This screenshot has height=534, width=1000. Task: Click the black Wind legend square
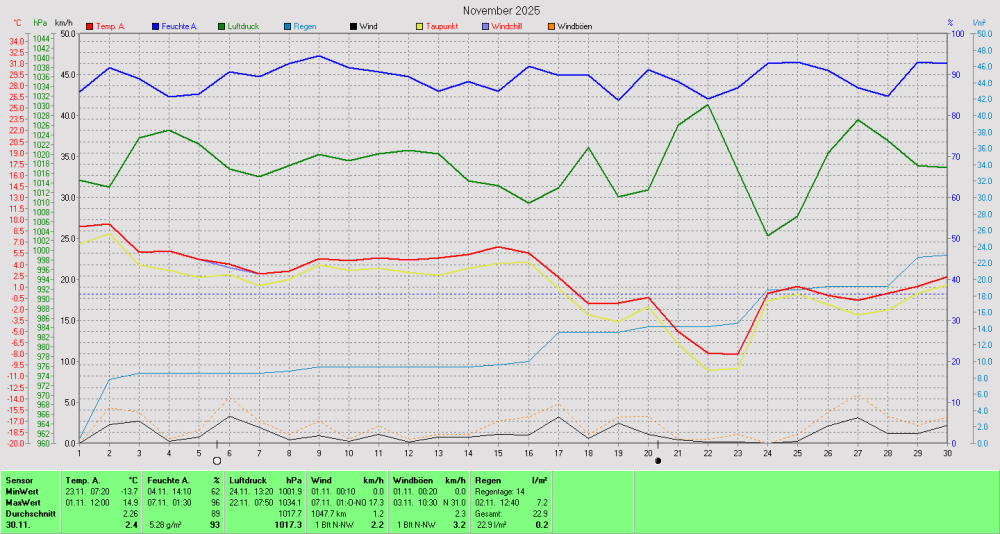(x=353, y=26)
